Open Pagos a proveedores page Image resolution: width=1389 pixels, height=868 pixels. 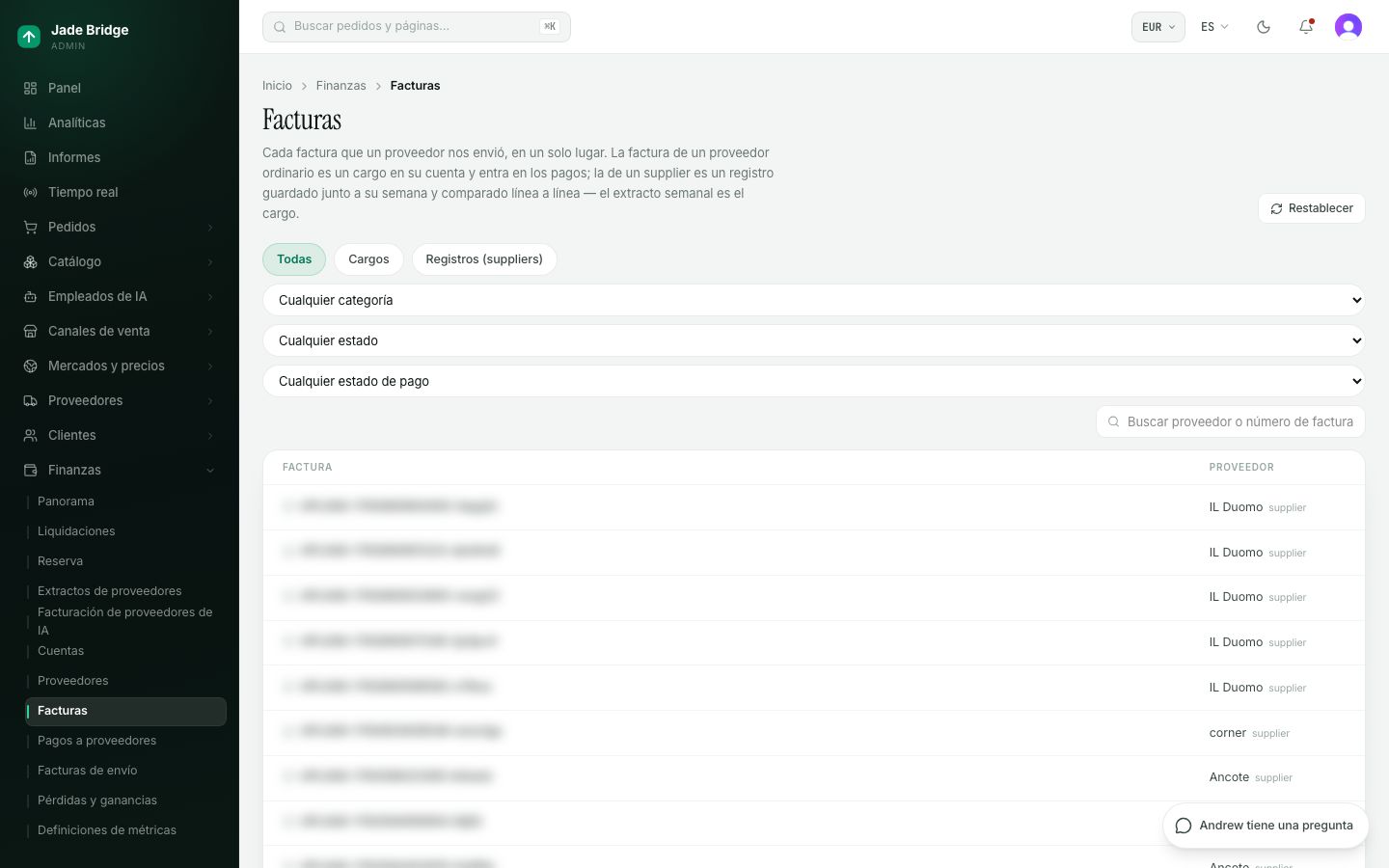(125, 741)
